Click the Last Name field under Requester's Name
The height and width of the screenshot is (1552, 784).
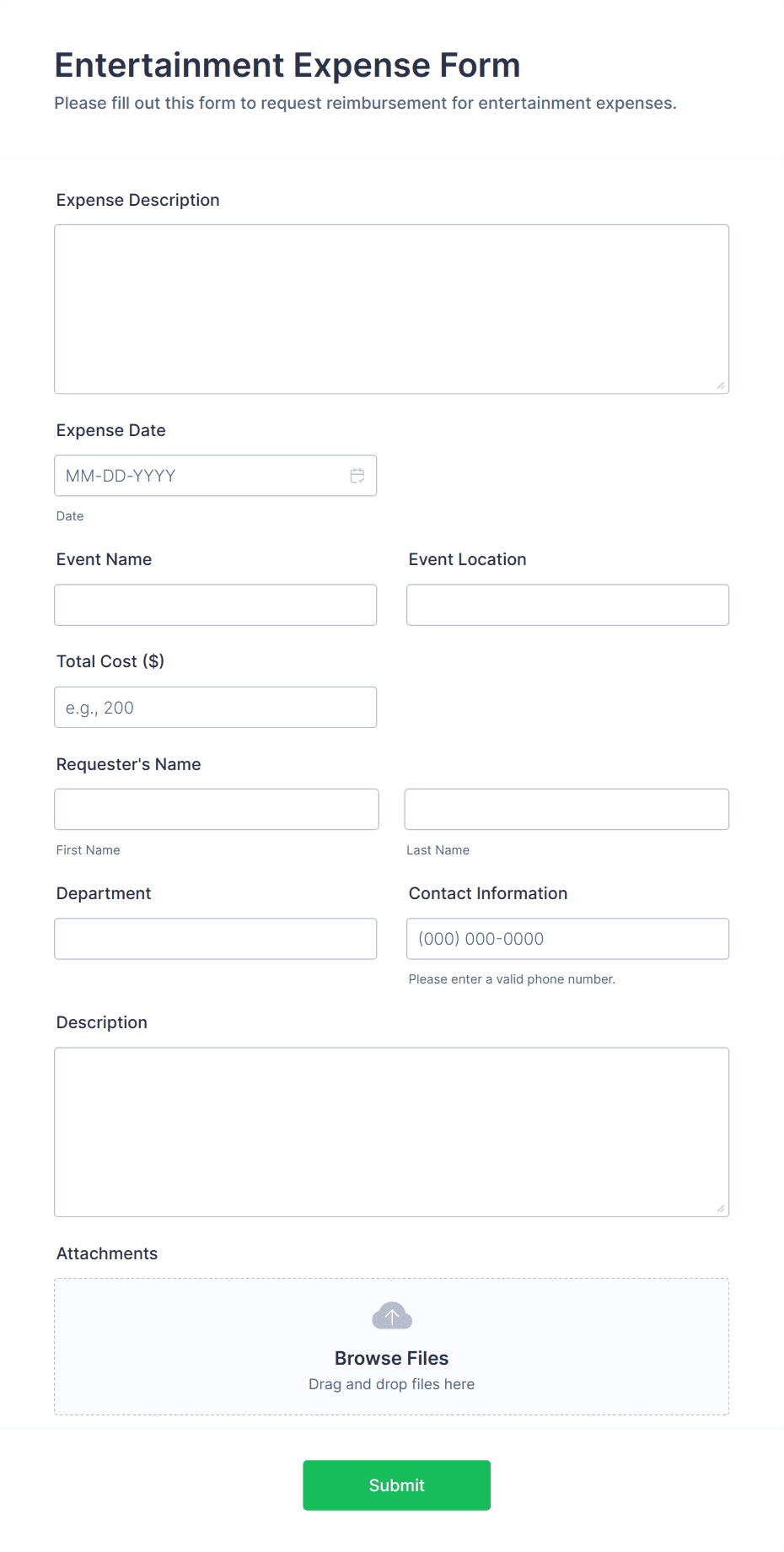click(x=567, y=809)
